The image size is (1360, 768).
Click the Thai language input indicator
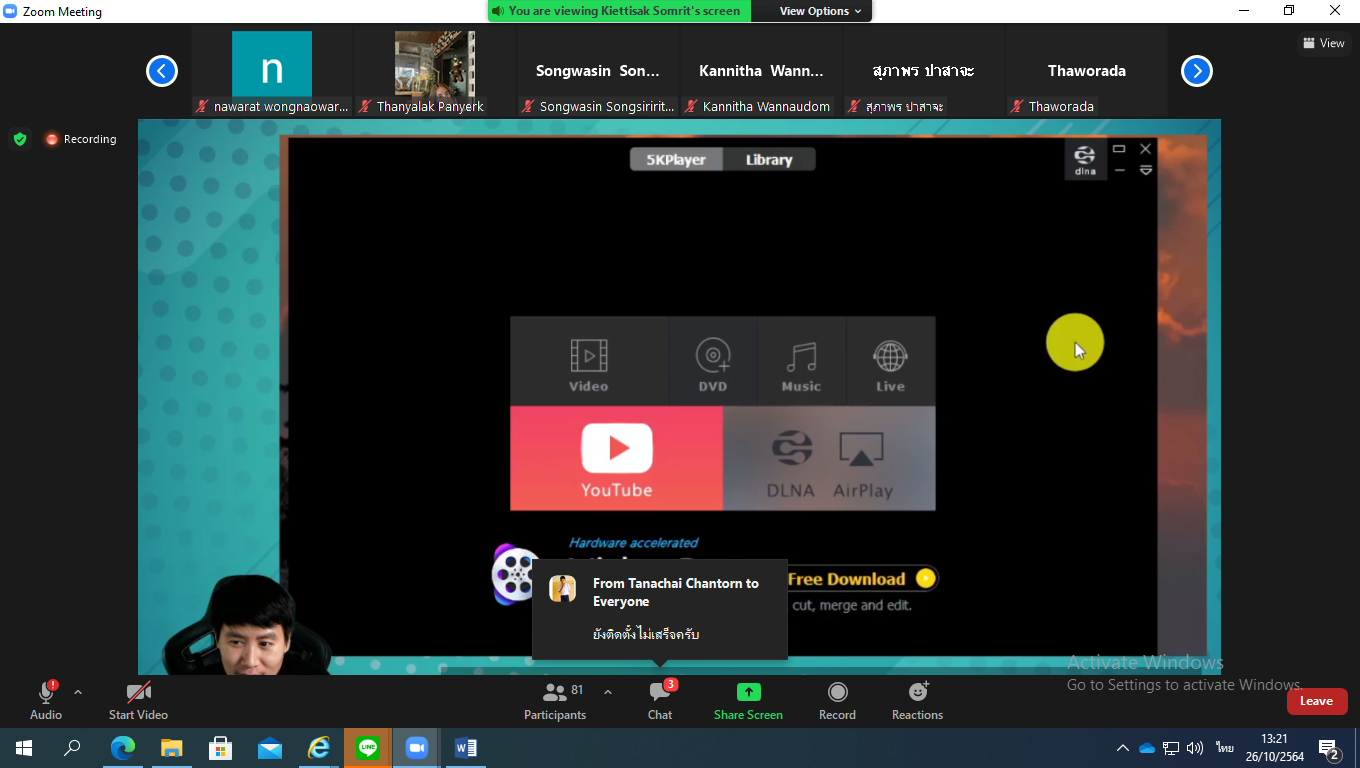[x=1225, y=748]
